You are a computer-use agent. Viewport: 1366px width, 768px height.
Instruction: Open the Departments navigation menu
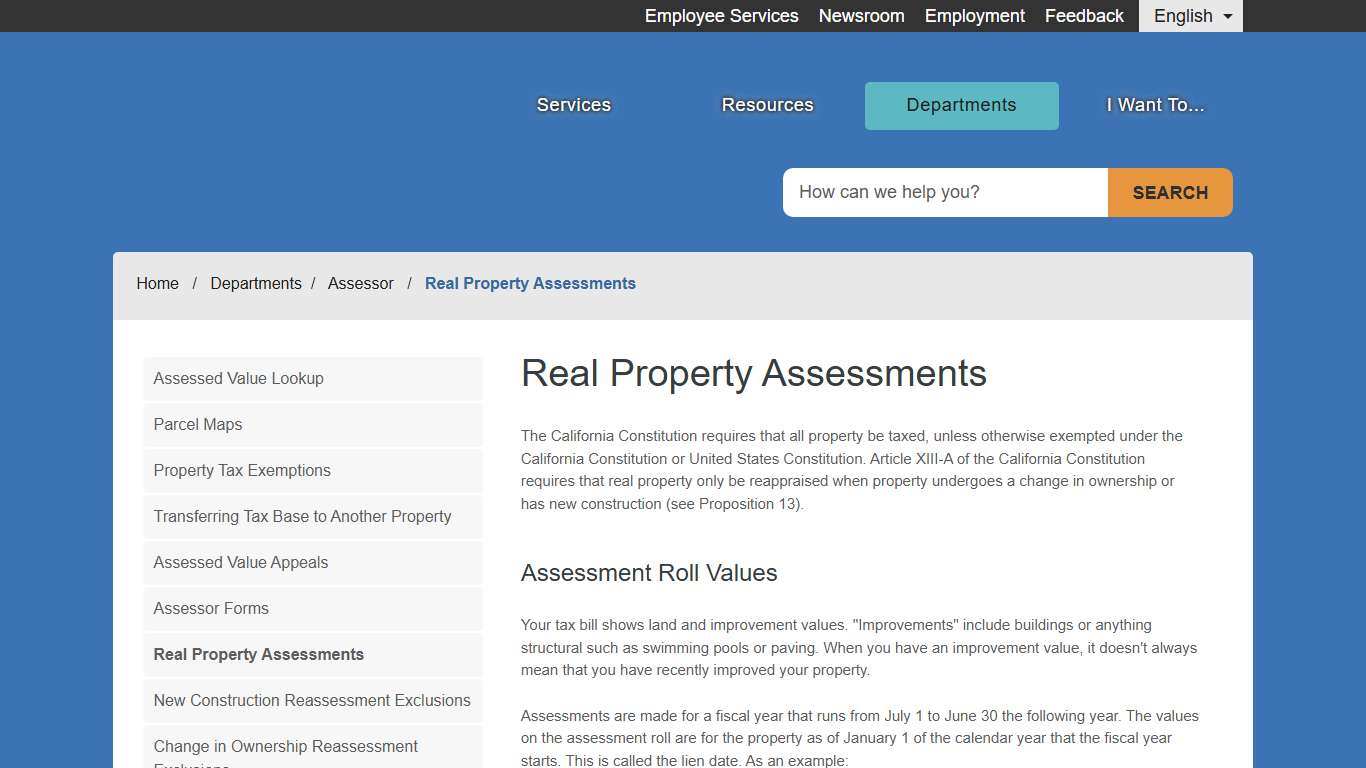point(960,105)
